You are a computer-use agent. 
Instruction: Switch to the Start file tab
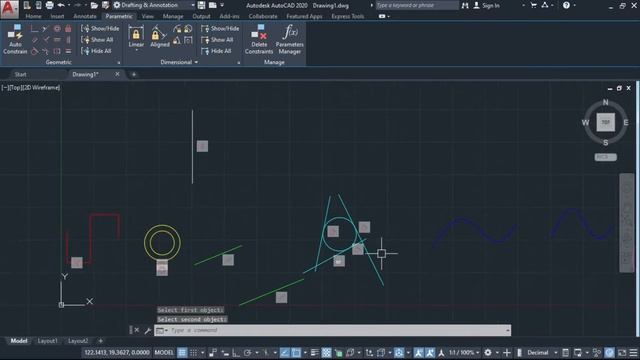tap(20, 74)
